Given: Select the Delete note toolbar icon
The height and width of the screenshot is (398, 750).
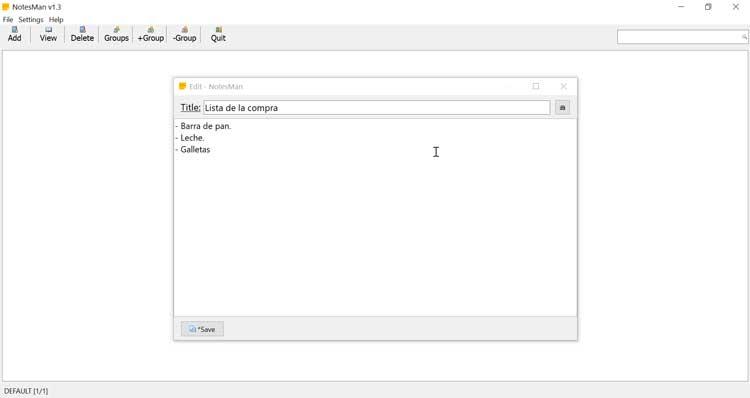Looking at the screenshot, I should 82,34.
